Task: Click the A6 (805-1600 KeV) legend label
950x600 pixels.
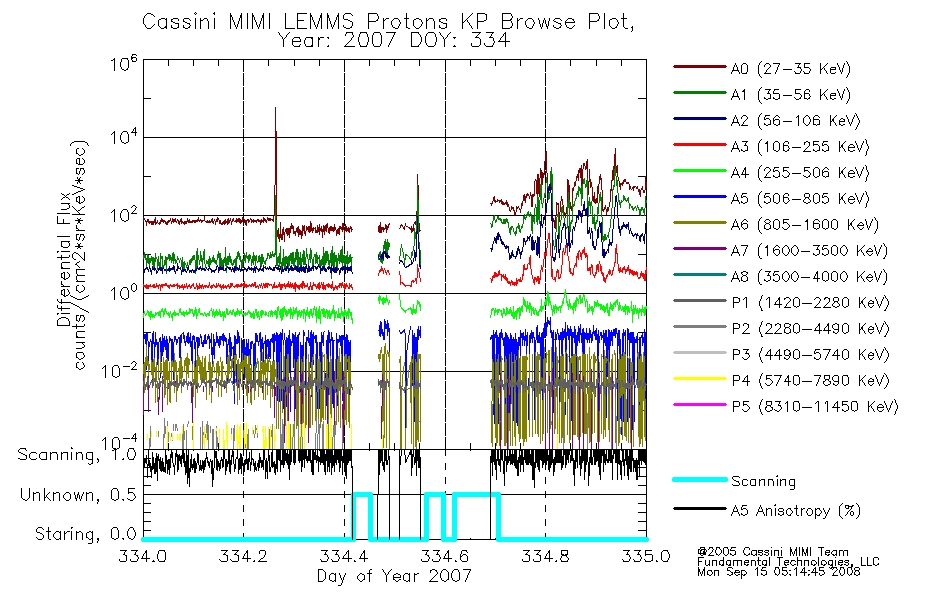Action: tap(805, 225)
